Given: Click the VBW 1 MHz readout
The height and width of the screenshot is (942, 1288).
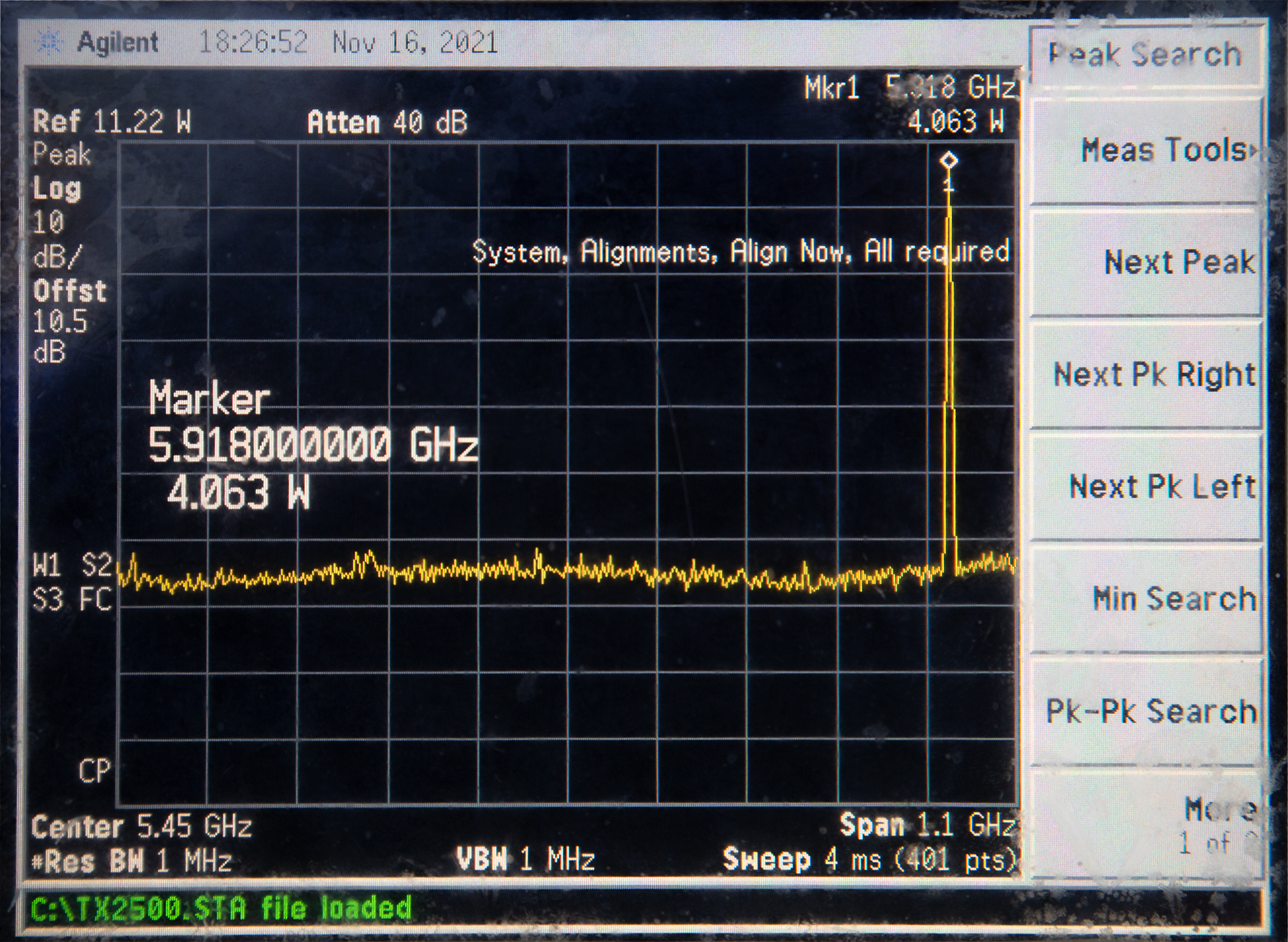Looking at the screenshot, I should (x=526, y=859).
